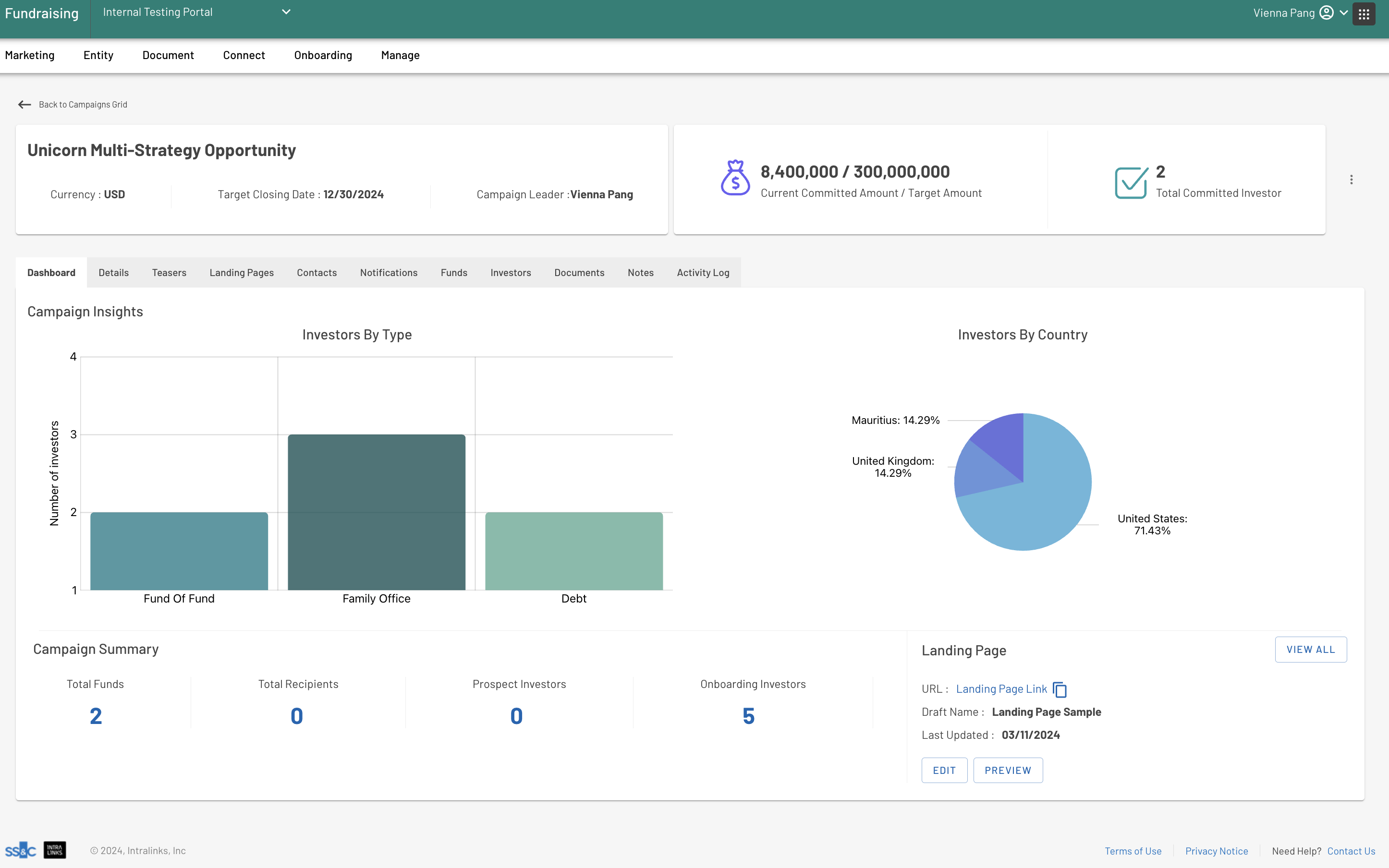This screenshot has height=868, width=1389.
Task: Click the Vienna Pang profile avatar icon
Action: point(1327,12)
